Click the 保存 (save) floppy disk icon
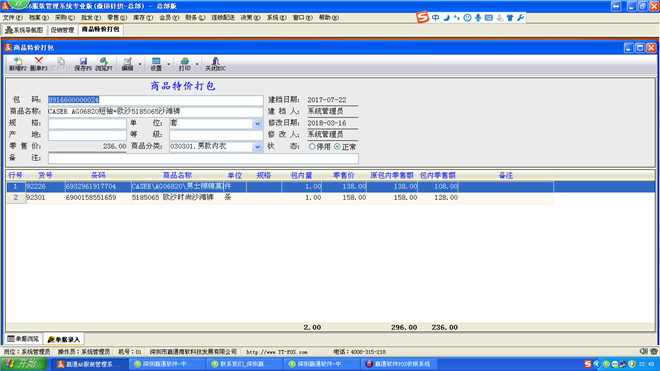 click(83, 64)
